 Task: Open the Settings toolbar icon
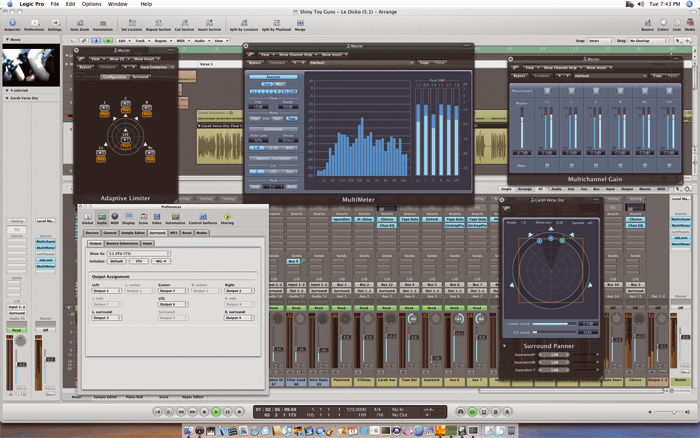(x=54, y=25)
